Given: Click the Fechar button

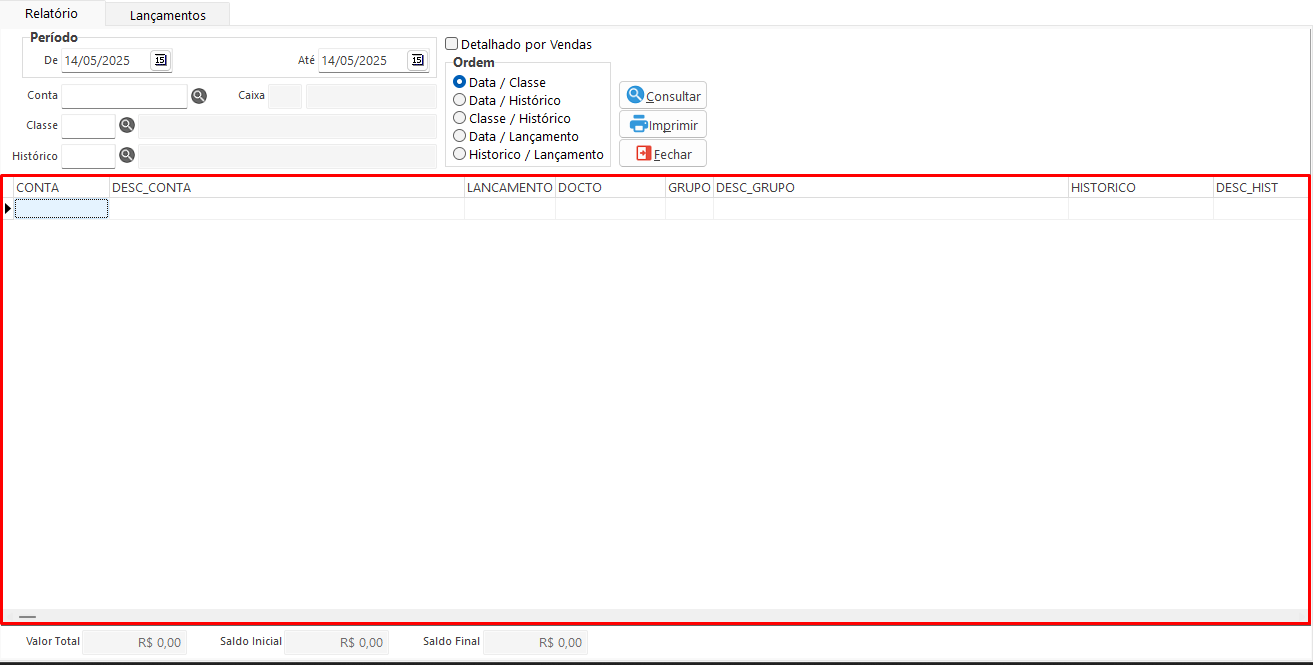Looking at the screenshot, I should [662, 154].
